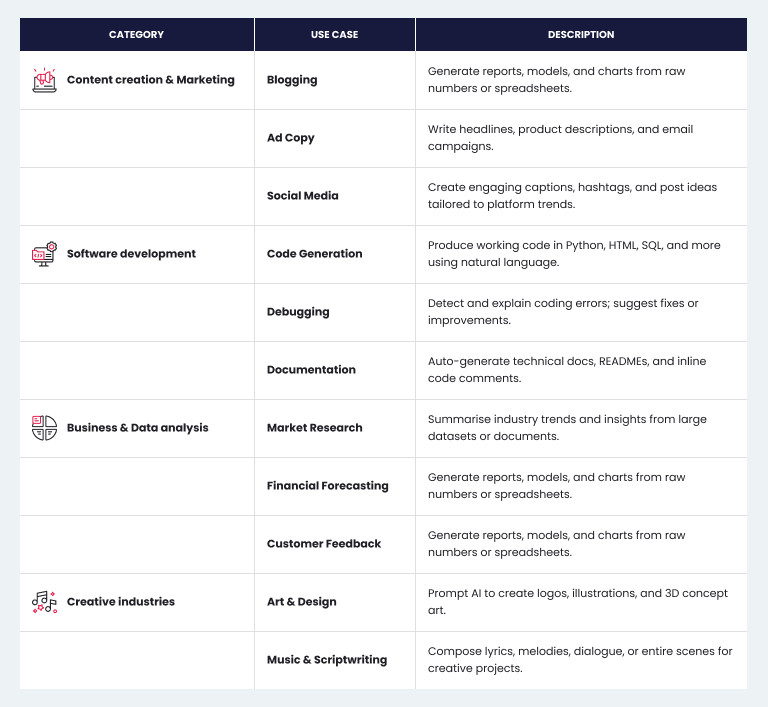Click the USE CASE column header
This screenshot has width=768, height=707.
click(x=334, y=34)
